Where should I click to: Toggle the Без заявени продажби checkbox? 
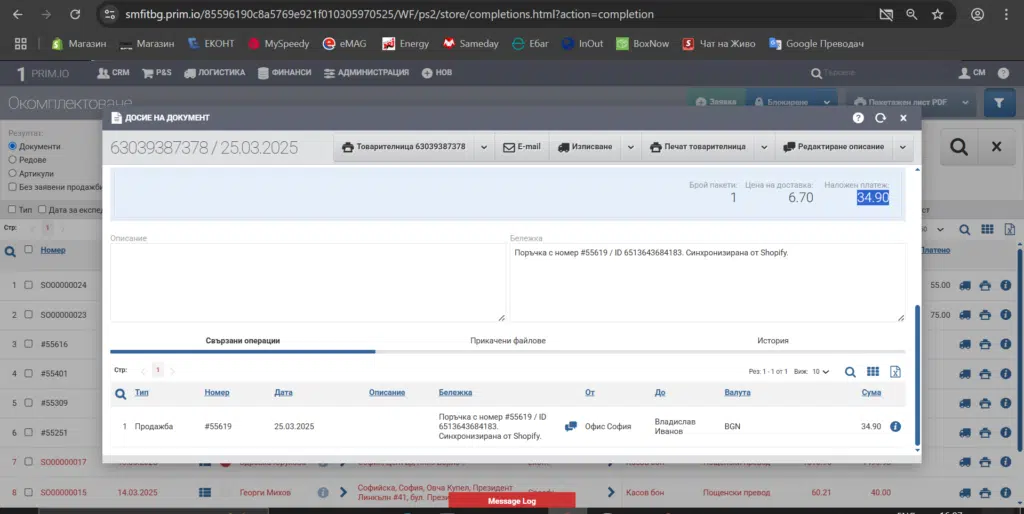click(13, 186)
